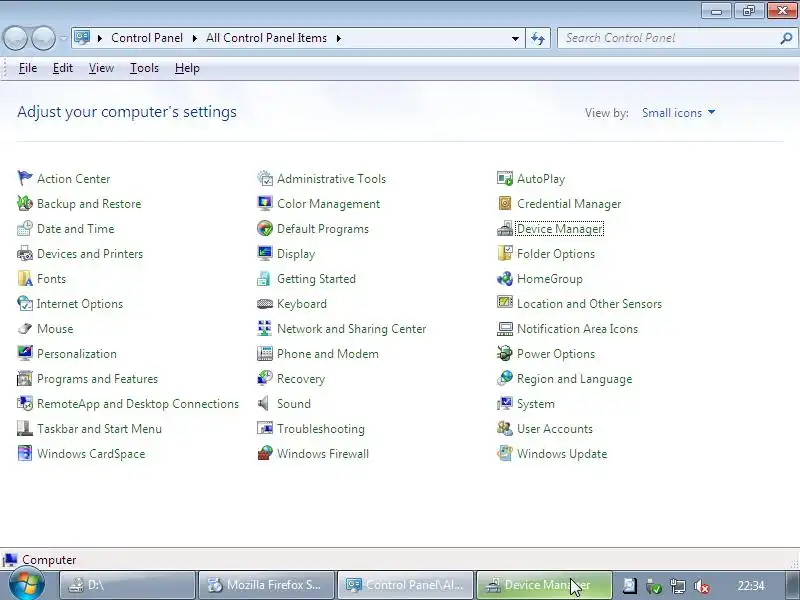Click the Taskbar and Start Menu icon

[24, 429]
